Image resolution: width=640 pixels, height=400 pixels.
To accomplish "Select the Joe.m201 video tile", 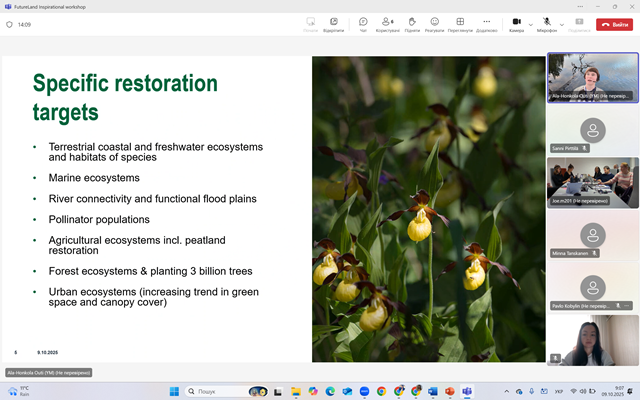I will [x=593, y=182].
